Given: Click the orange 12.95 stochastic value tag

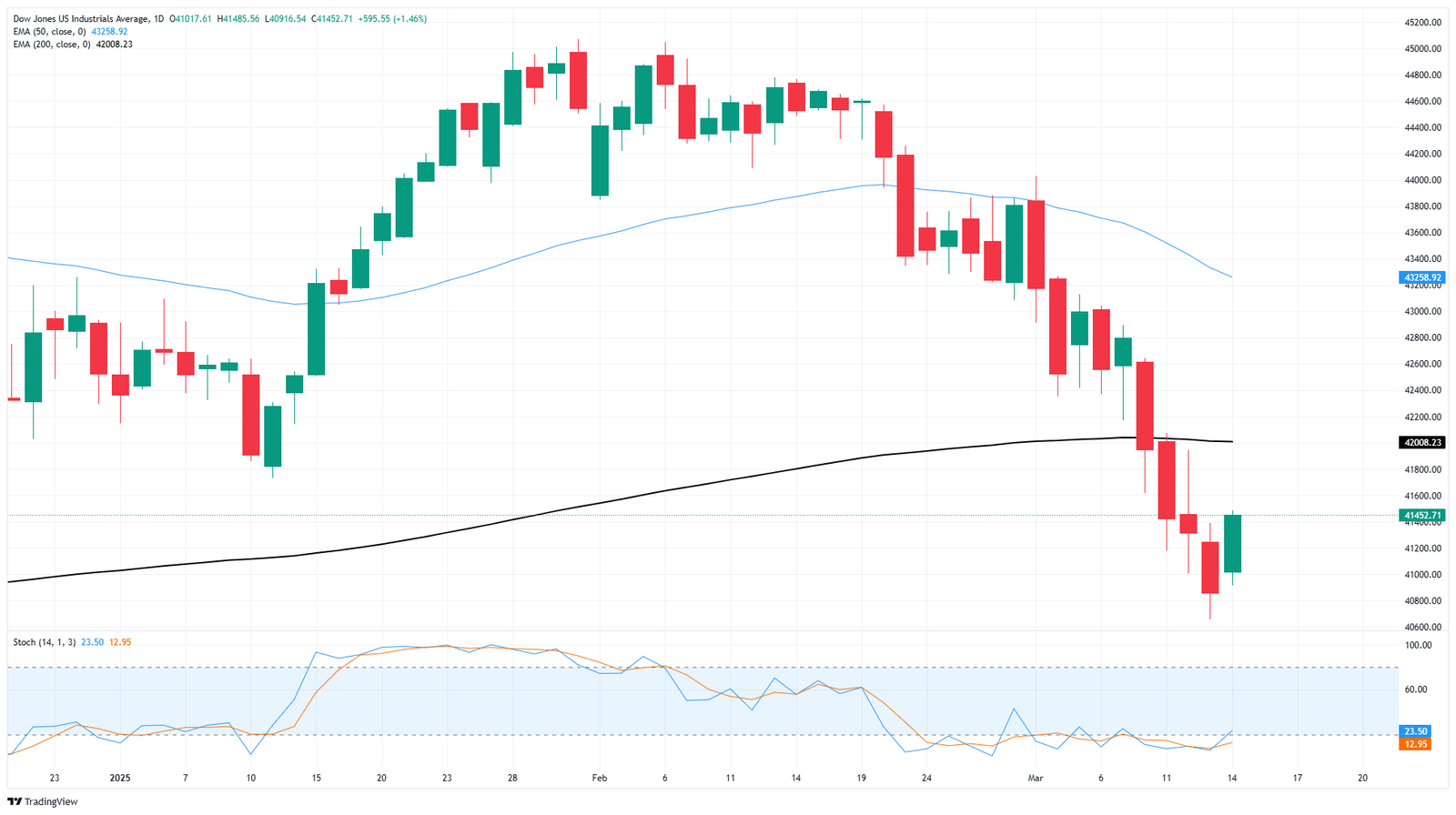Looking at the screenshot, I should [x=1416, y=744].
